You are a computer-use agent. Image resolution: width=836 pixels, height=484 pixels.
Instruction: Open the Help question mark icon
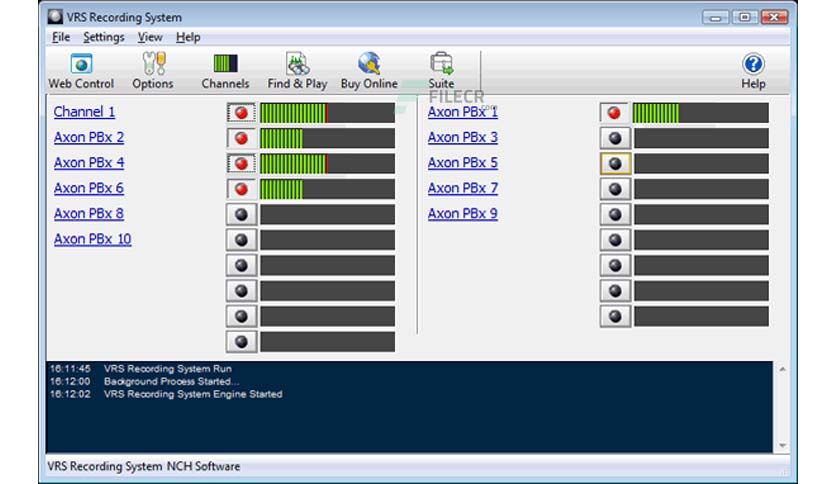[753, 70]
